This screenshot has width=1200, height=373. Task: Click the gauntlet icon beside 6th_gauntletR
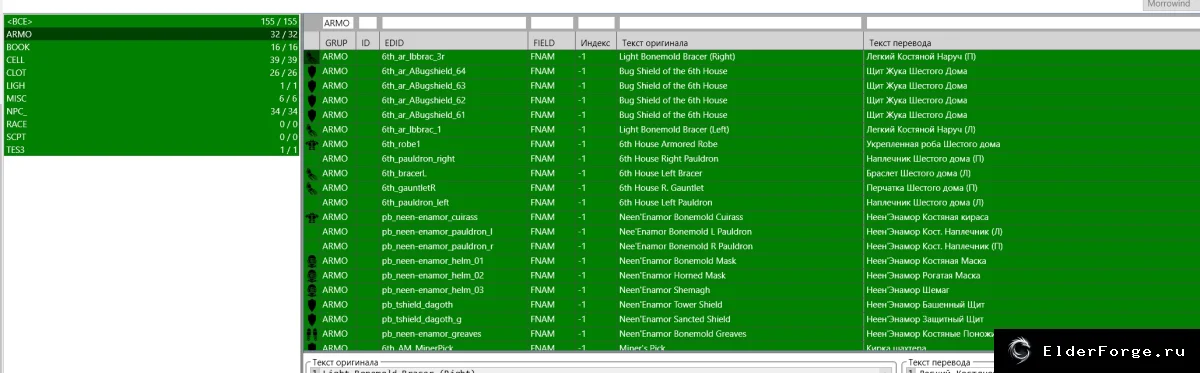(x=312, y=188)
